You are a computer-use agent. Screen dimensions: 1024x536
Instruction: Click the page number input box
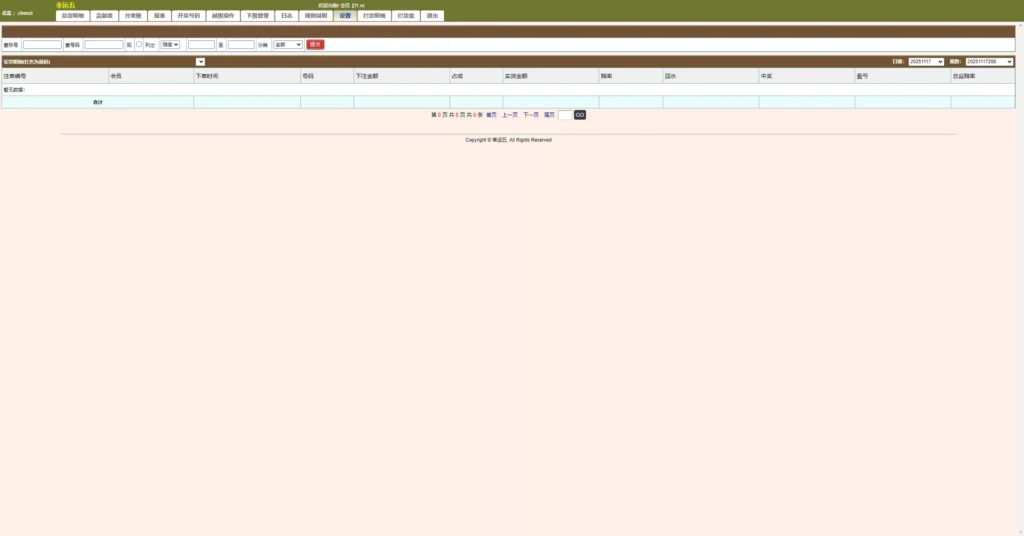click(x=565, y=115)
